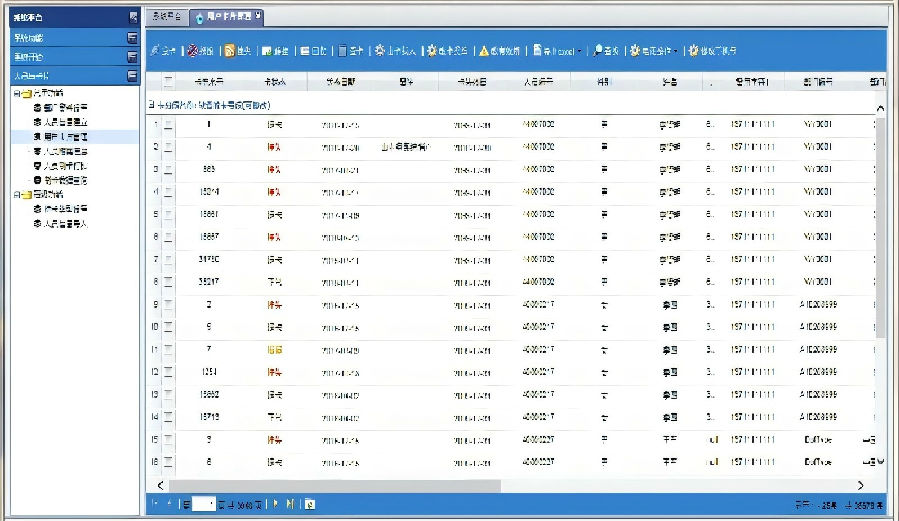Viewport: 899px width, 521px height.
Task: Toggle the select-all checkbox in table header
Action: pos(168,81)
